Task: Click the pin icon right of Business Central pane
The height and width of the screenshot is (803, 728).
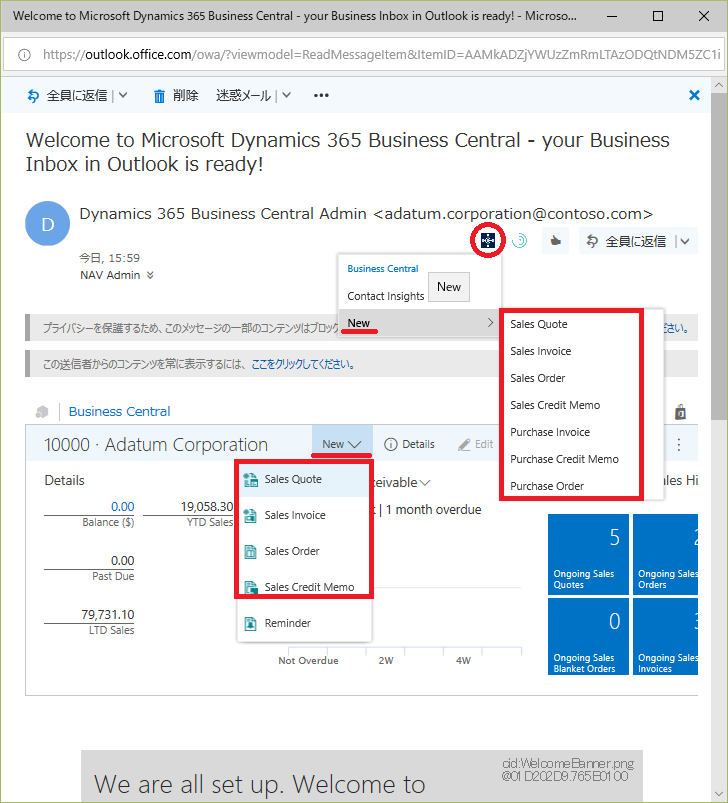Action: pyautogui.click(x=680, y=412)
